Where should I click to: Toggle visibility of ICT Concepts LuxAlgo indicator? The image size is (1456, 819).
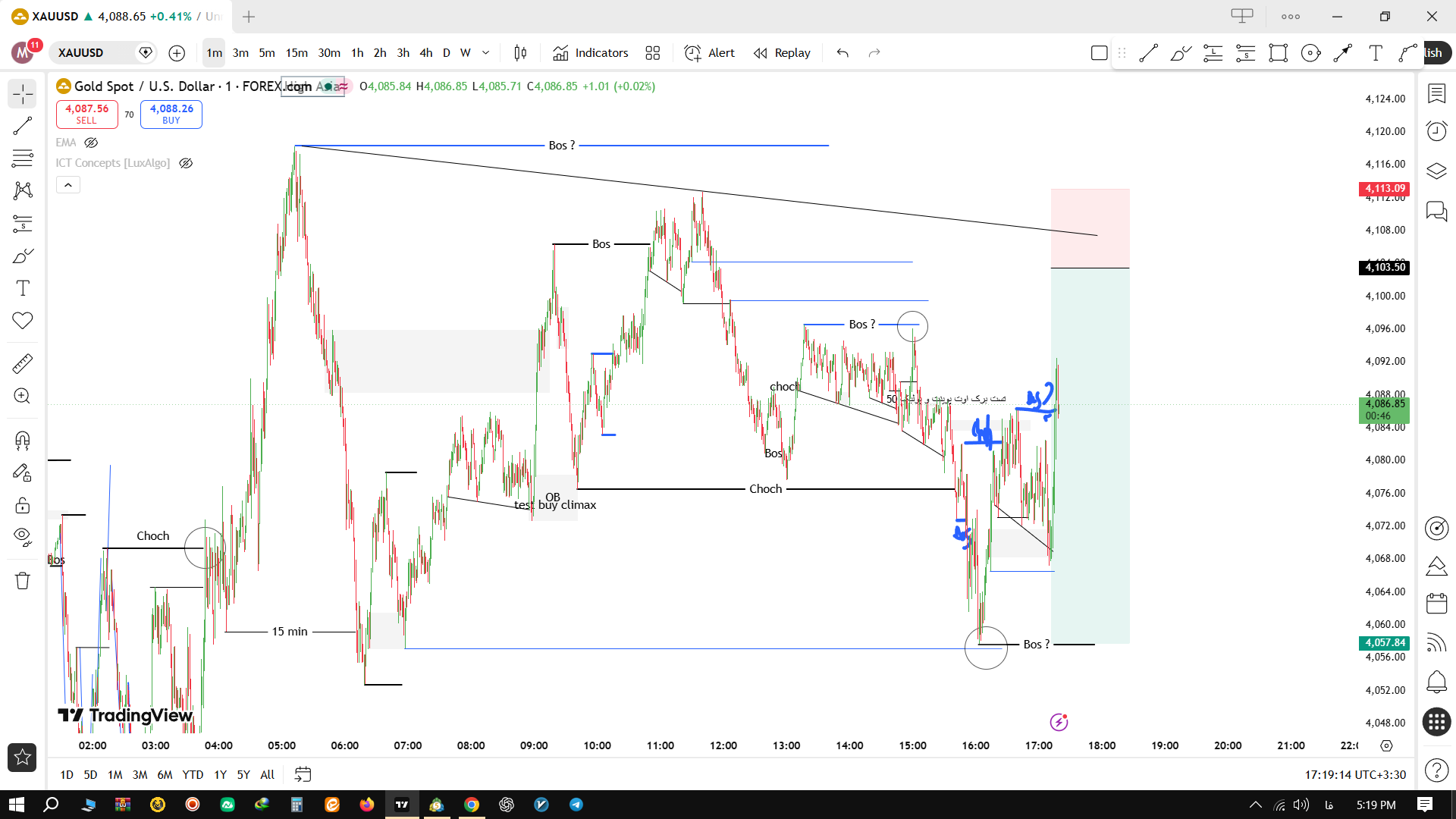click(x=186, y=163)
